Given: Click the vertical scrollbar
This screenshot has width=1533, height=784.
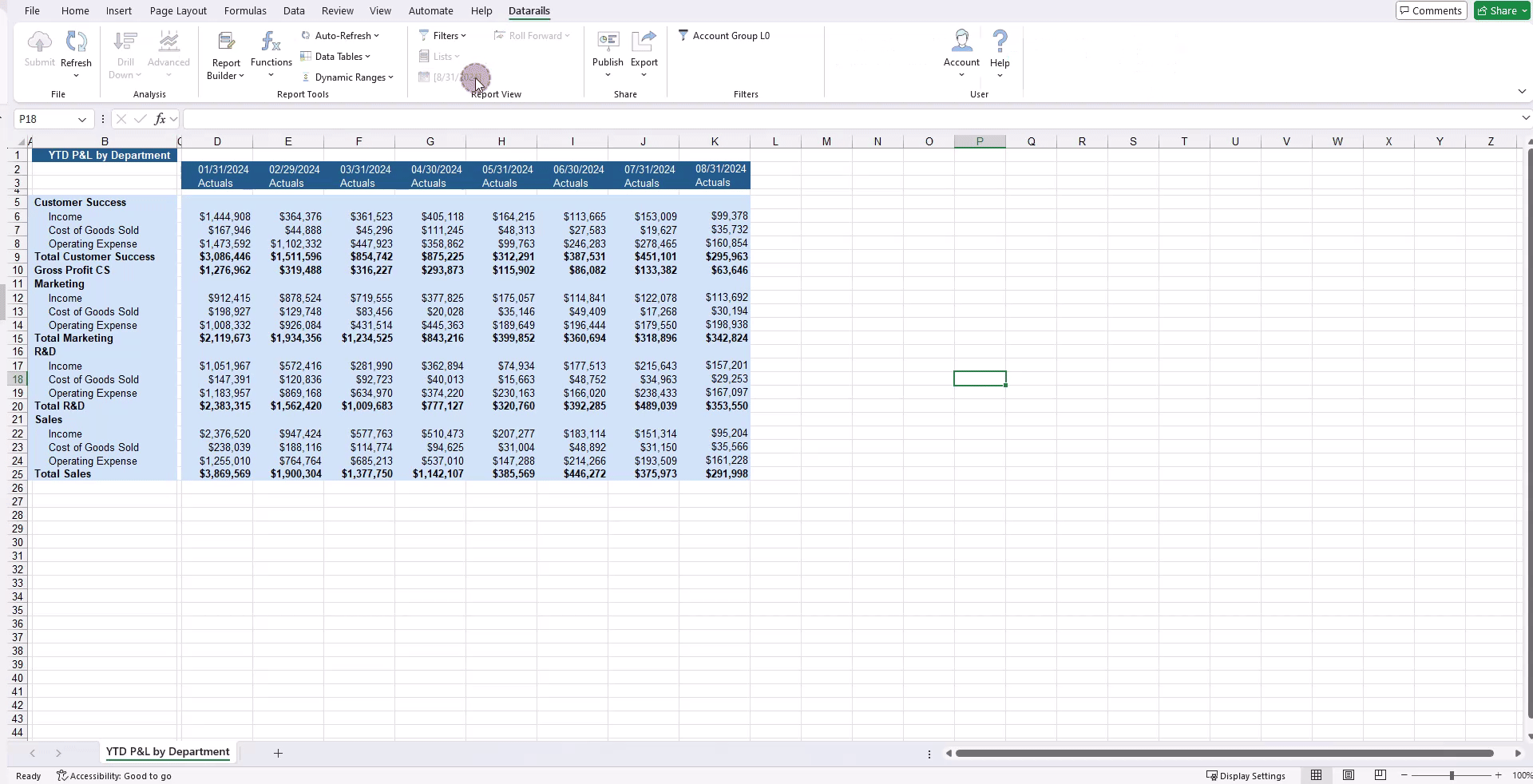Looking at the screenshot, I should [1529, 431].
